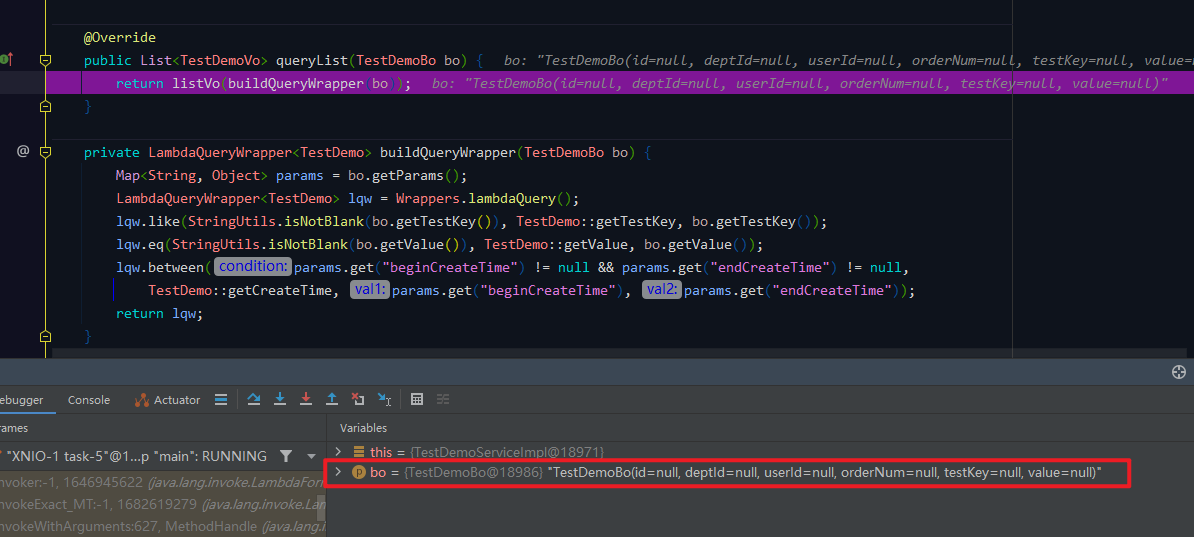Click the Drop Frame icon
Viewport: 1194px width, 537px height.
[x=358, y=399]
